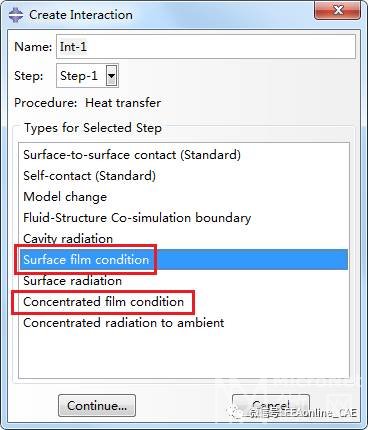Image resolution: width=368 pixels, height=430 pixels.
Task: Choose Surface radiation from the list
Action: click(72, 281)
